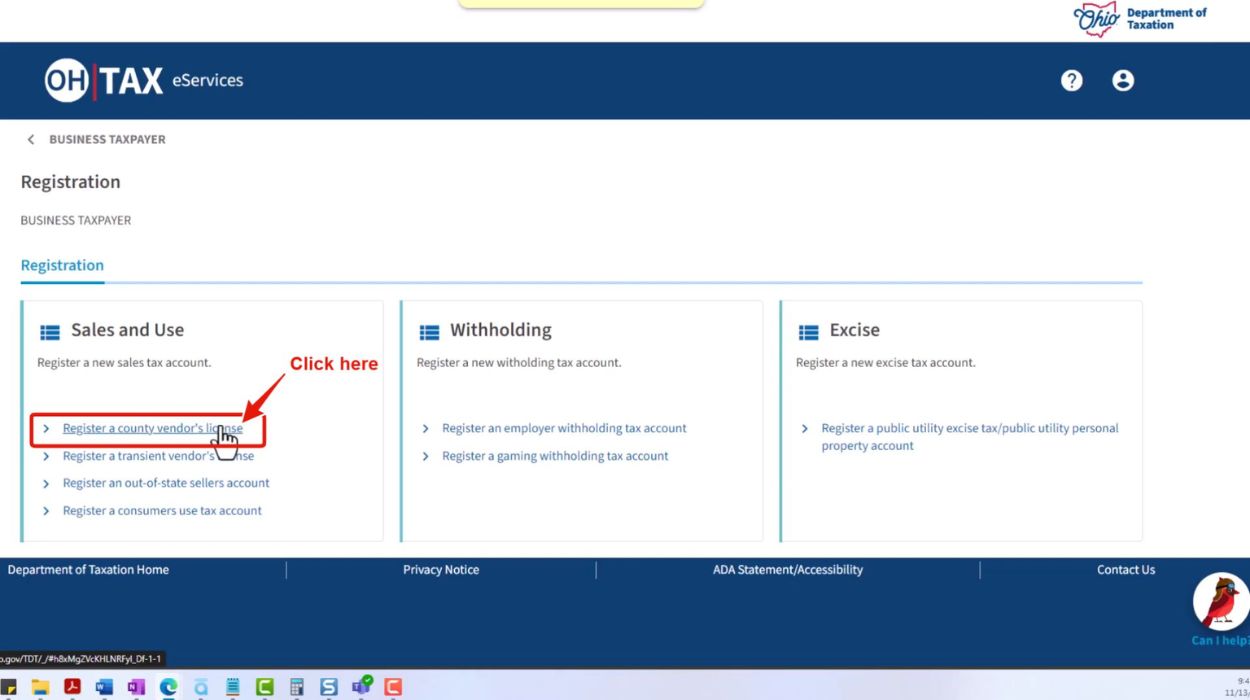Click chevron beside out-of-state sellers account
The width and height of the screenshot is (1250, 700).
(46, 484)
